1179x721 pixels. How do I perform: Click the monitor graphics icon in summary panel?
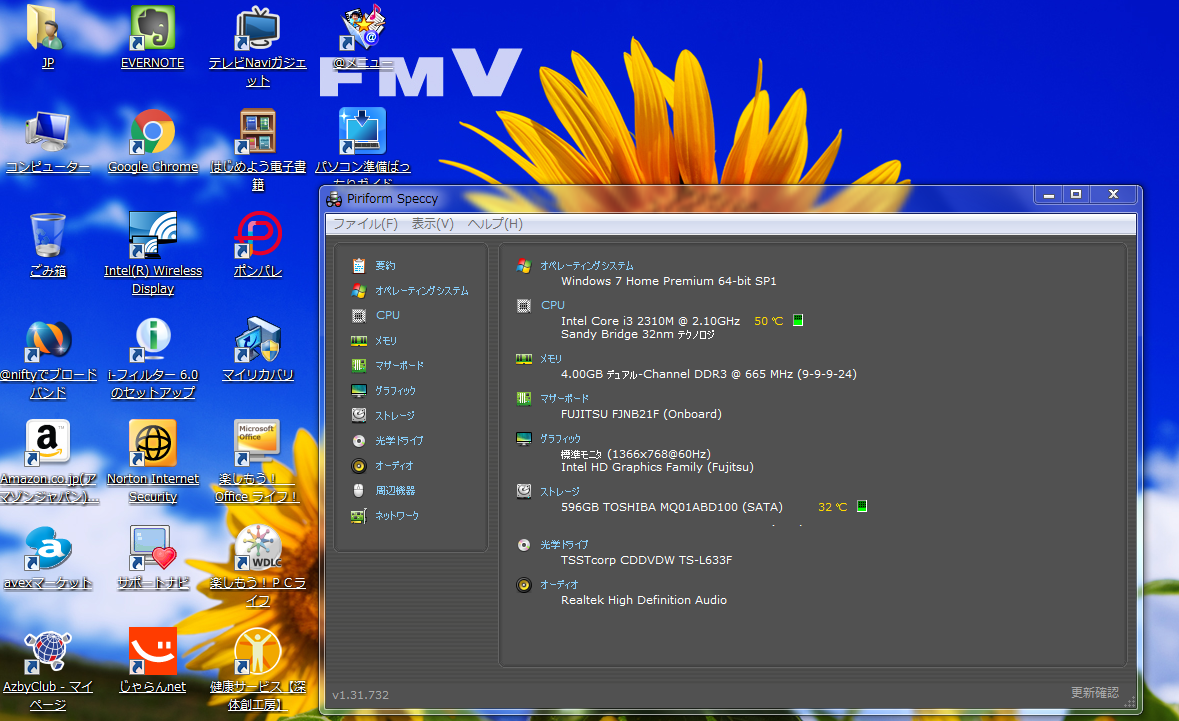[524, 438]
